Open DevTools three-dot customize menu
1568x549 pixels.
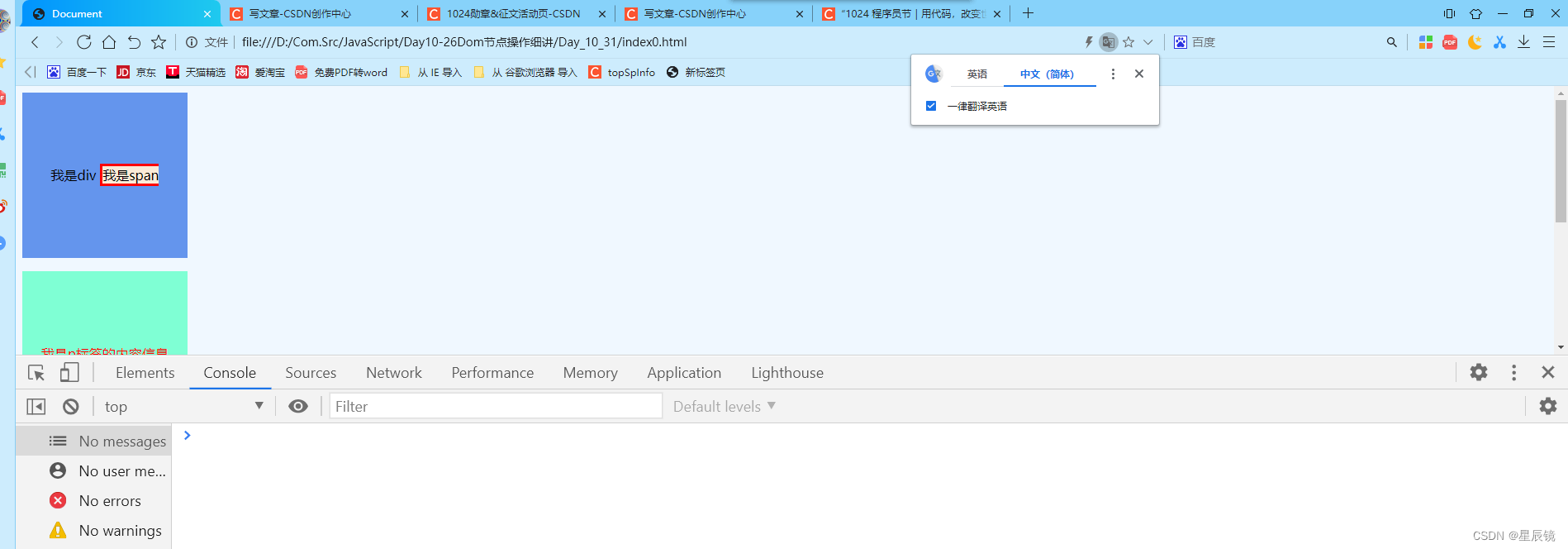coord(1514,373)
